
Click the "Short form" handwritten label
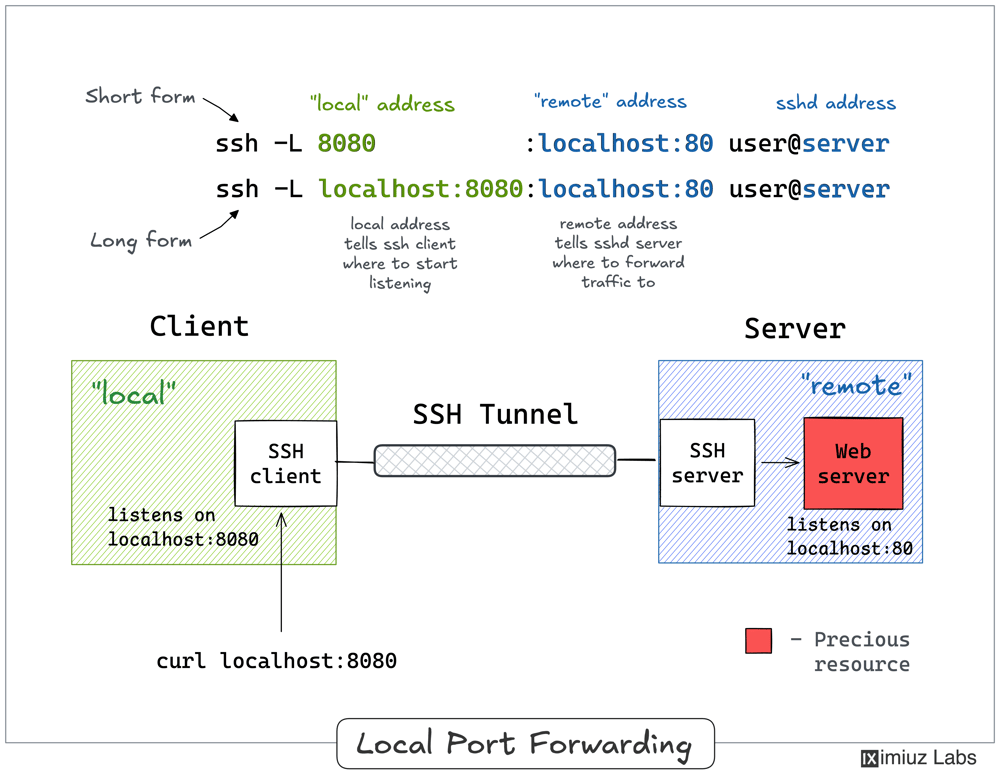pyautogui.click(x=140, y=96)
